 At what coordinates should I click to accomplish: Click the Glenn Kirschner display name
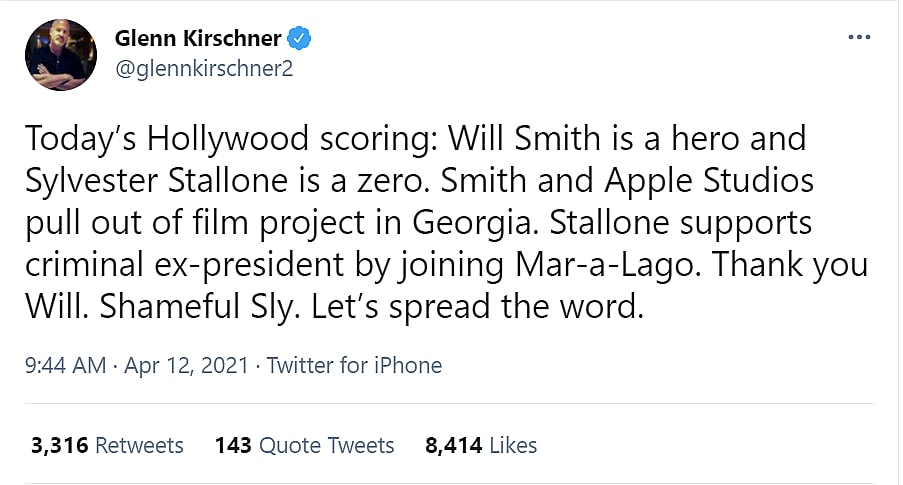pos(199,39)
